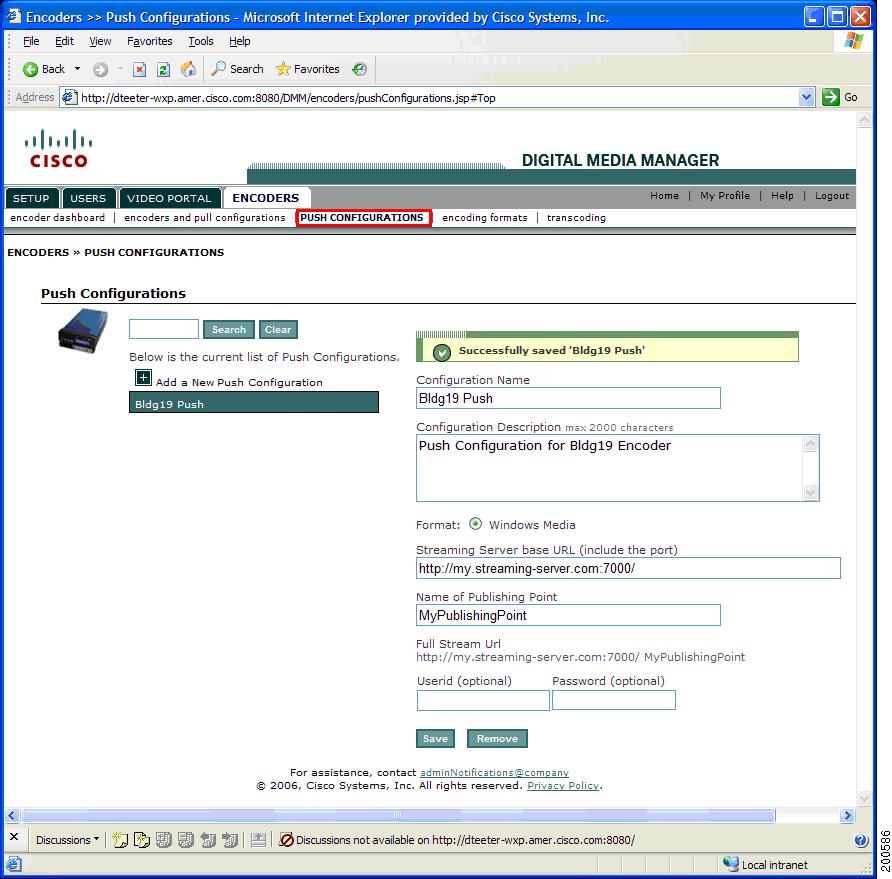Click the Stop loading icon
892x879 pixels.
(x=137, y=69)
